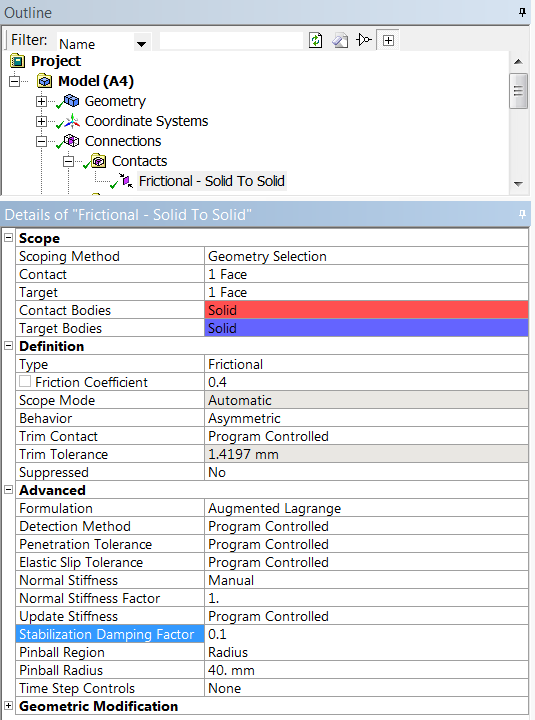The width and height of the screenshot is (535, 720).
Task: Collapse the Connections tree node
Action: click(x=41, y=141)
